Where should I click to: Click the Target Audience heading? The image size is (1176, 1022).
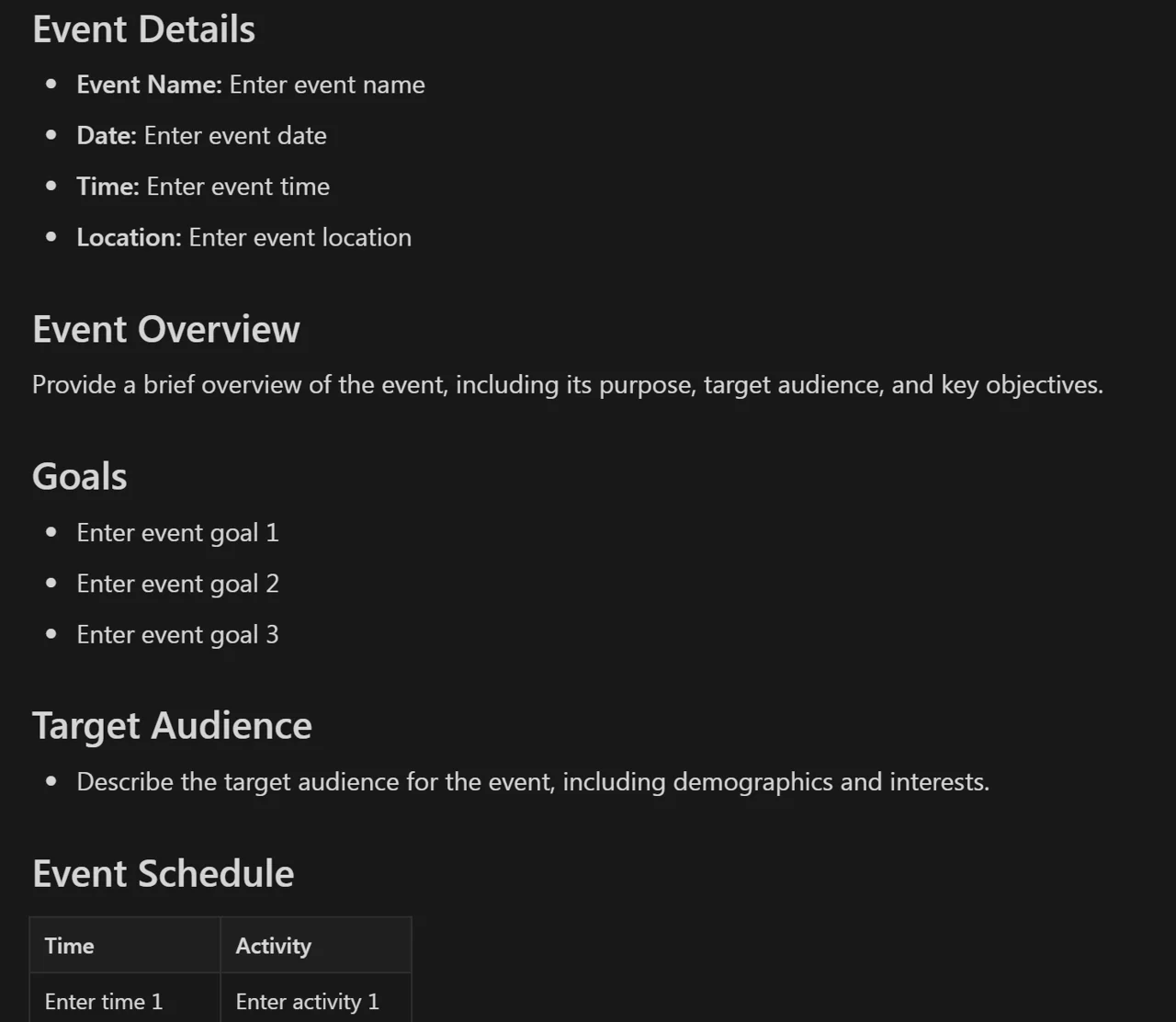172,726
